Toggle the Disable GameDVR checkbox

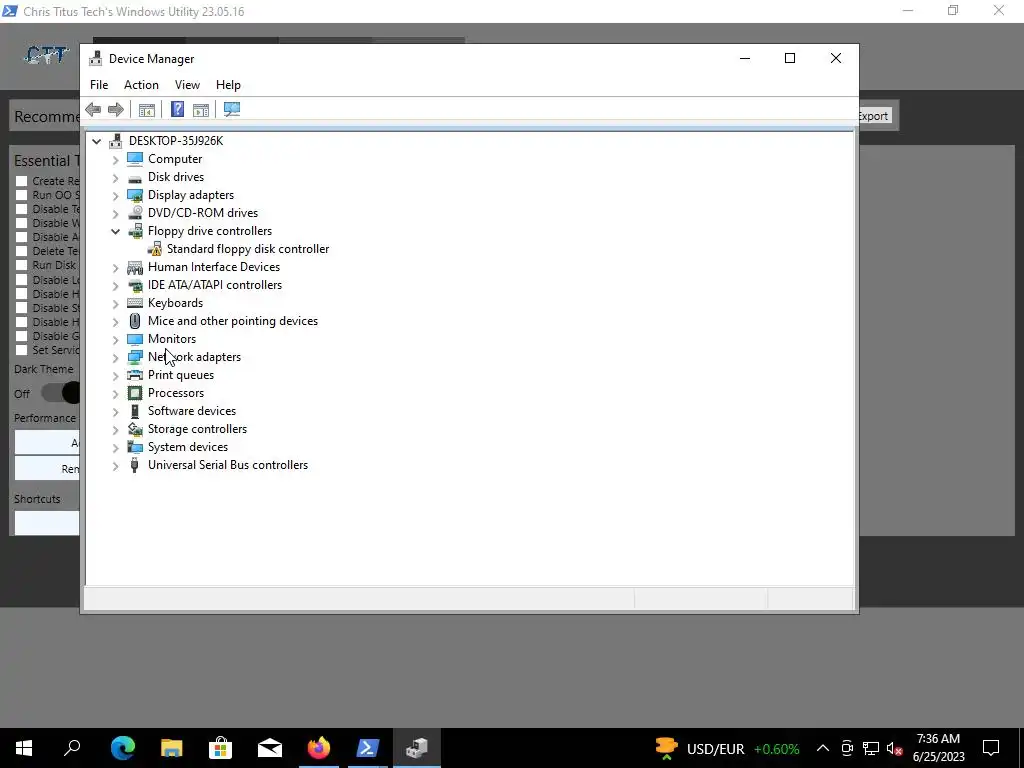point(22,336)
